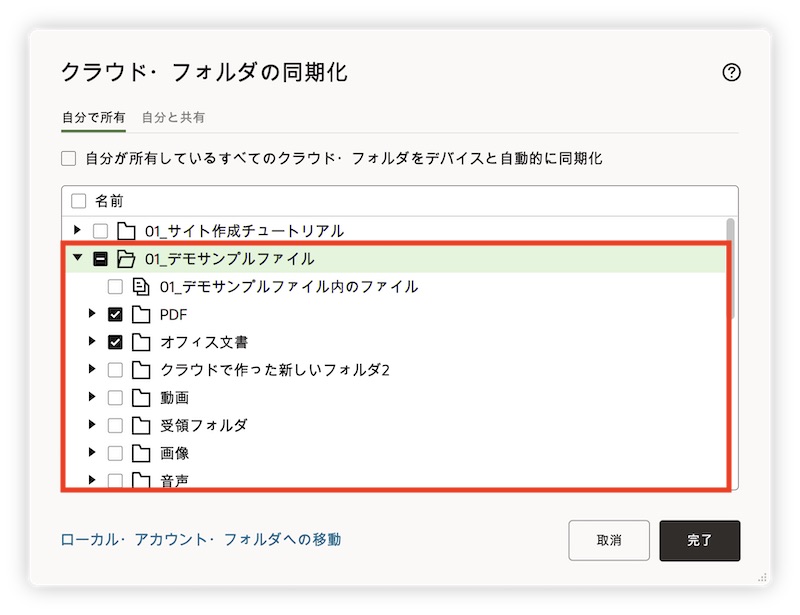Toggle the 名前 select-all checkbox

(x=78, y=201)
